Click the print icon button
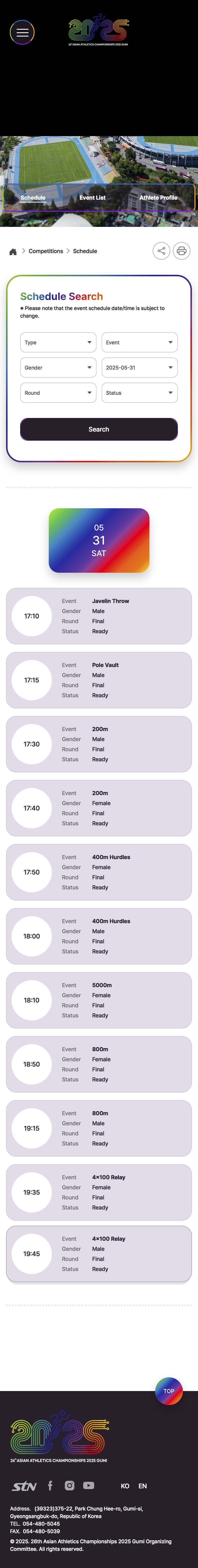Viewport: 198px width, 1568px height. tap(181, 251)
